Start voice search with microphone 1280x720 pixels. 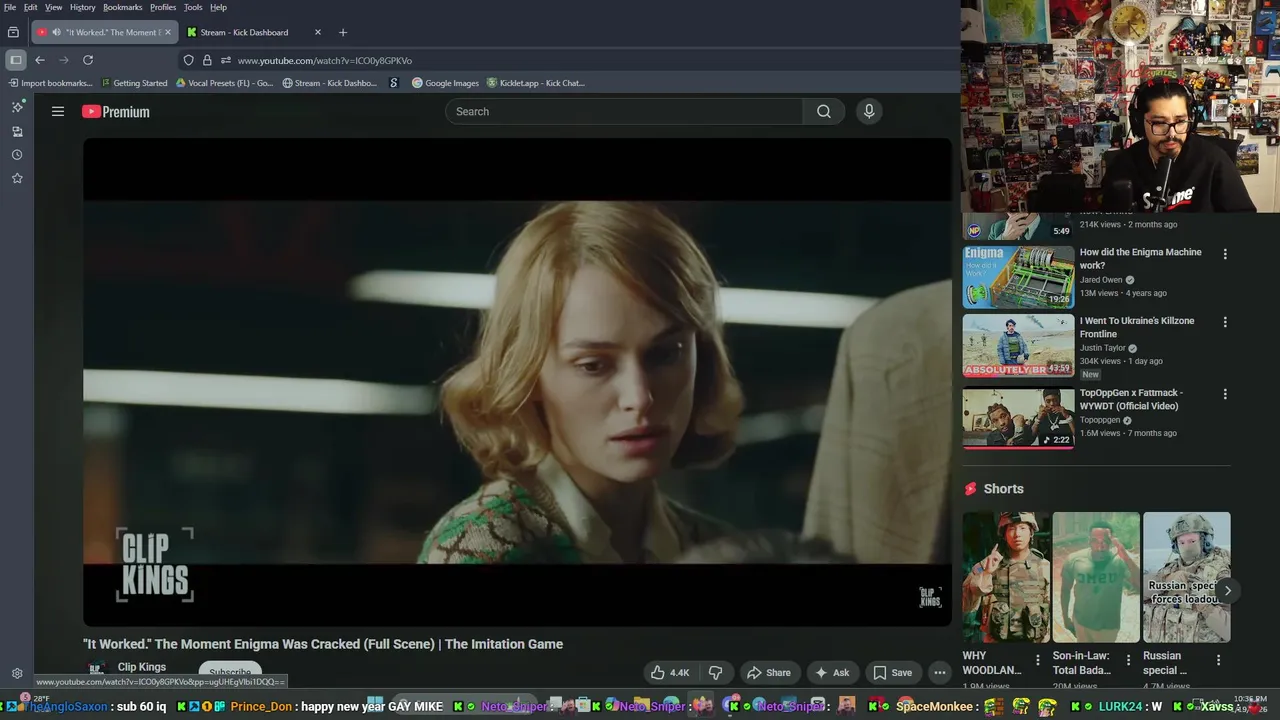[x=869, y=112]
